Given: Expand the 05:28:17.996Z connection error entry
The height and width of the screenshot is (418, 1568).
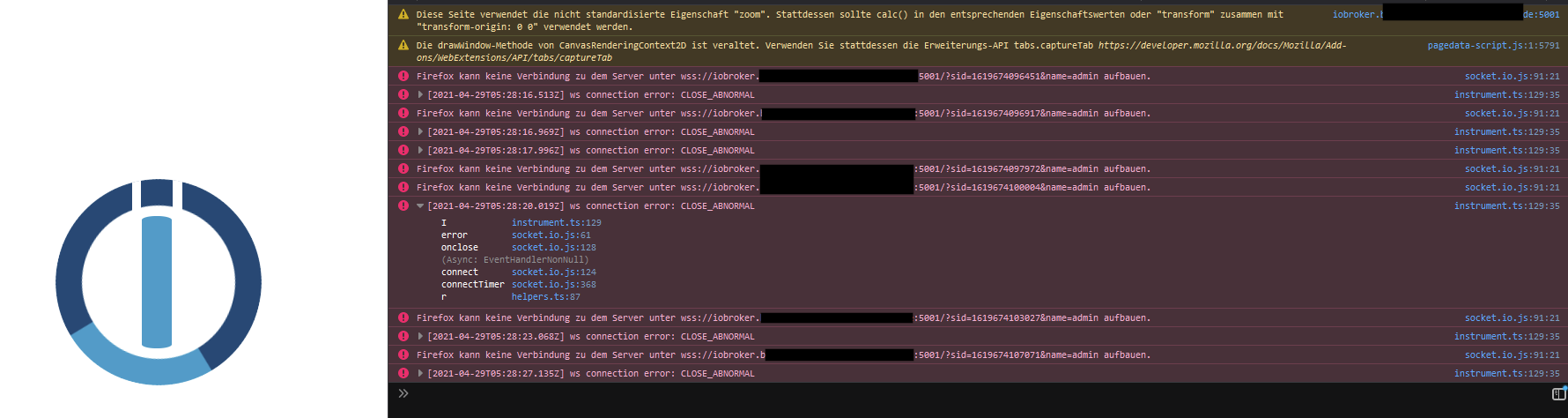Looking at the screenshot, I should point(420,150).
